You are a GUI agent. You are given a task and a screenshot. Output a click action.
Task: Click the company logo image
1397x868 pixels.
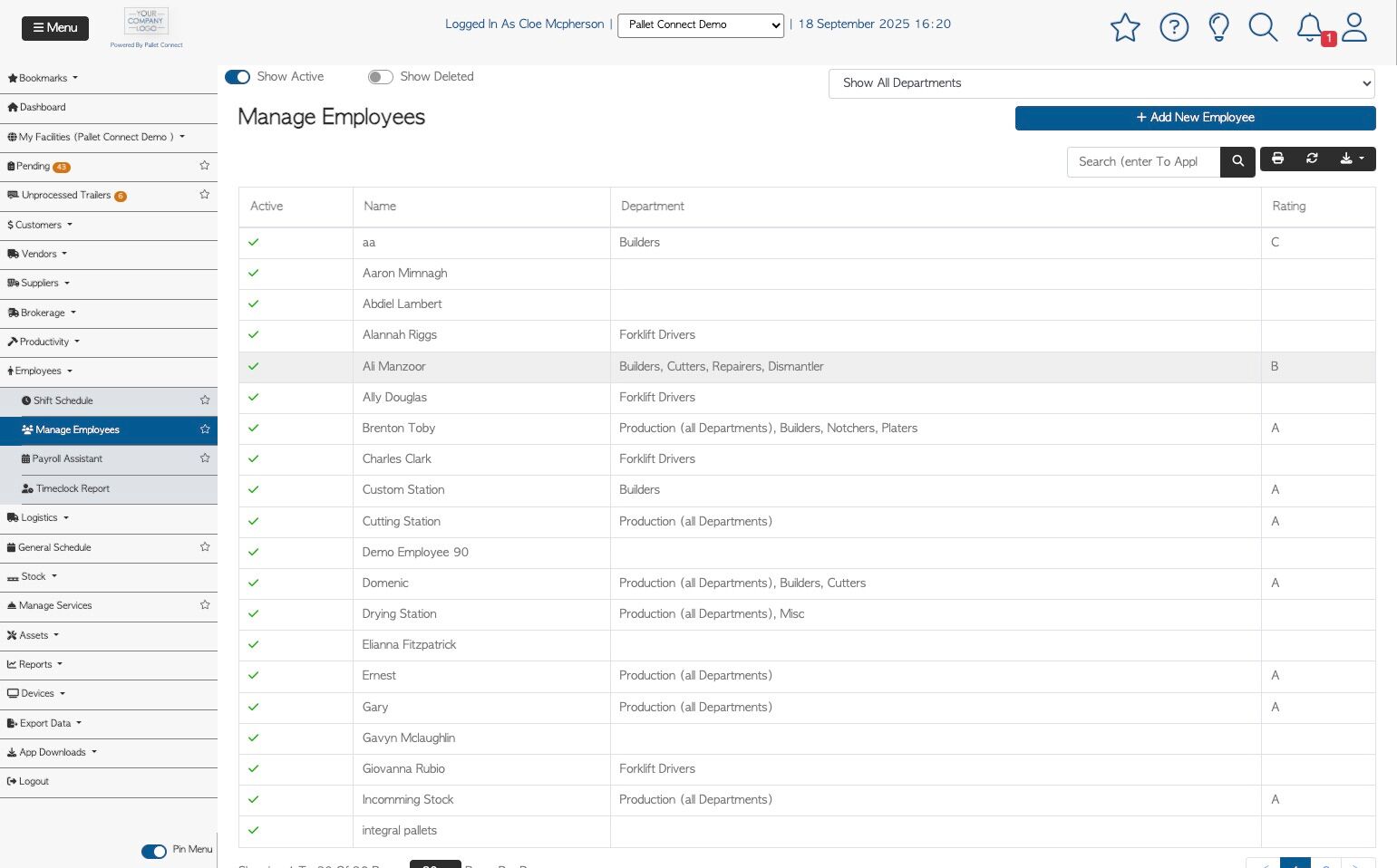pos(146,22)
